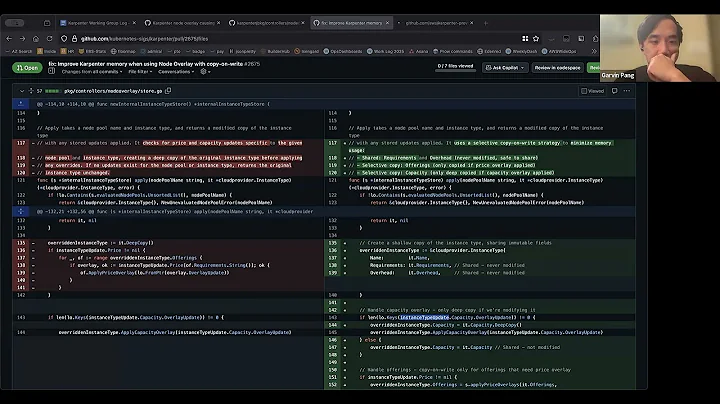Bookmark this page with the star icon
The width and height of the screenshot is (720, 404).
pos(536,39)
